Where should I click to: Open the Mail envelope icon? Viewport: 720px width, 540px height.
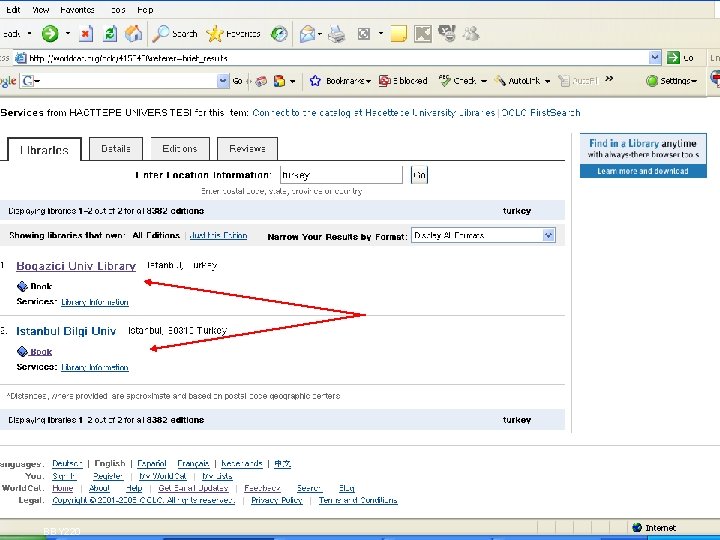[307, 34]
